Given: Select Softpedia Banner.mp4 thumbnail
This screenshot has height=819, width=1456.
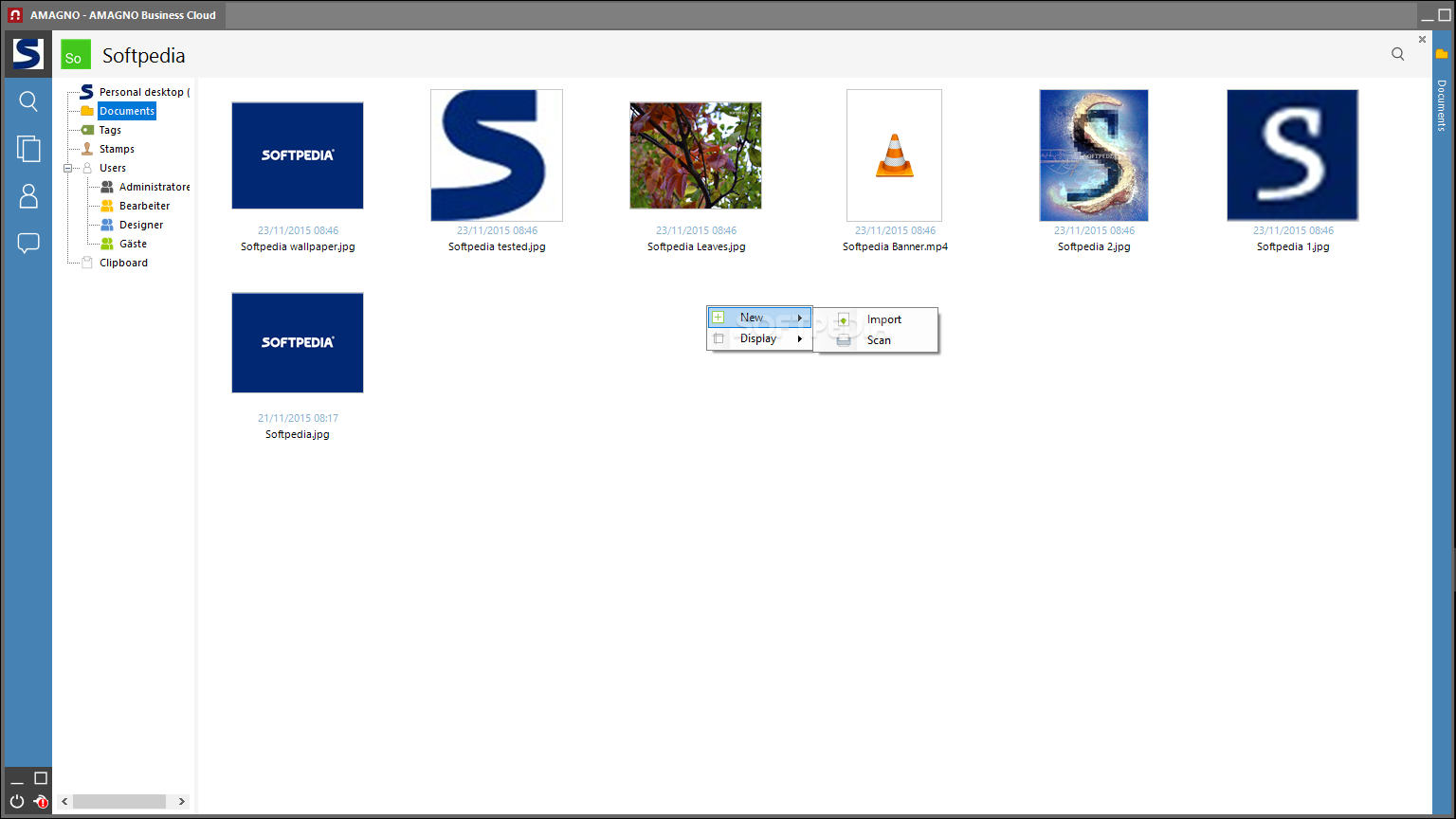Looking at the screenshot, I should click(x=895, y=155).
